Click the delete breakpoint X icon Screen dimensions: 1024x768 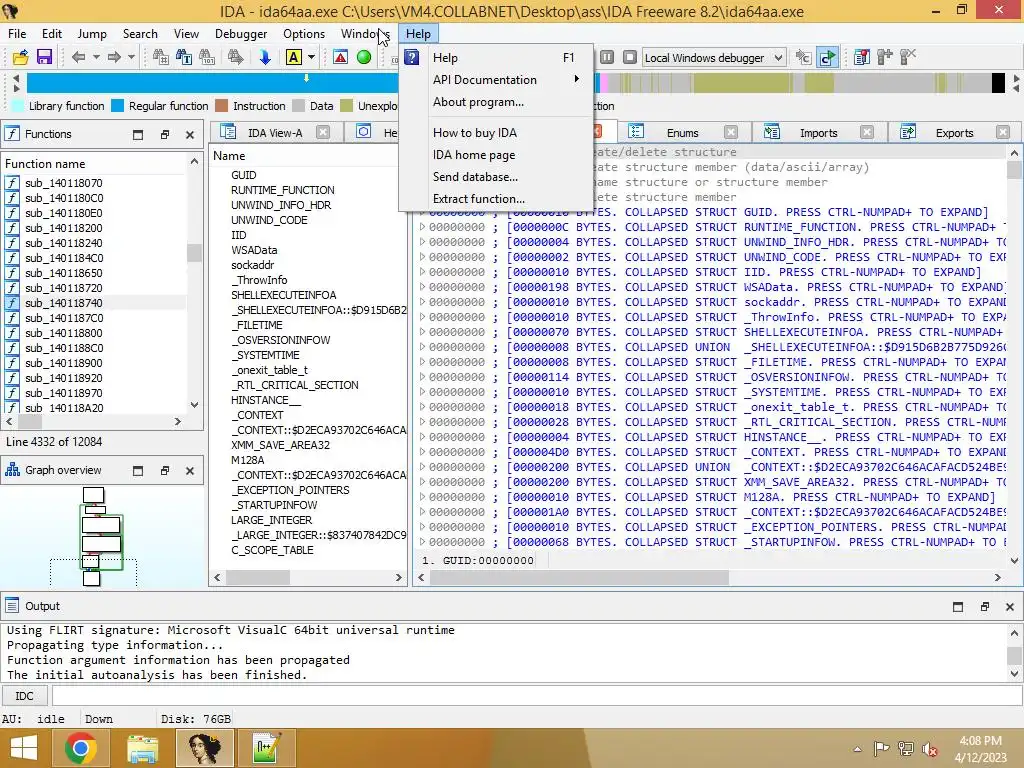(908, 57)
